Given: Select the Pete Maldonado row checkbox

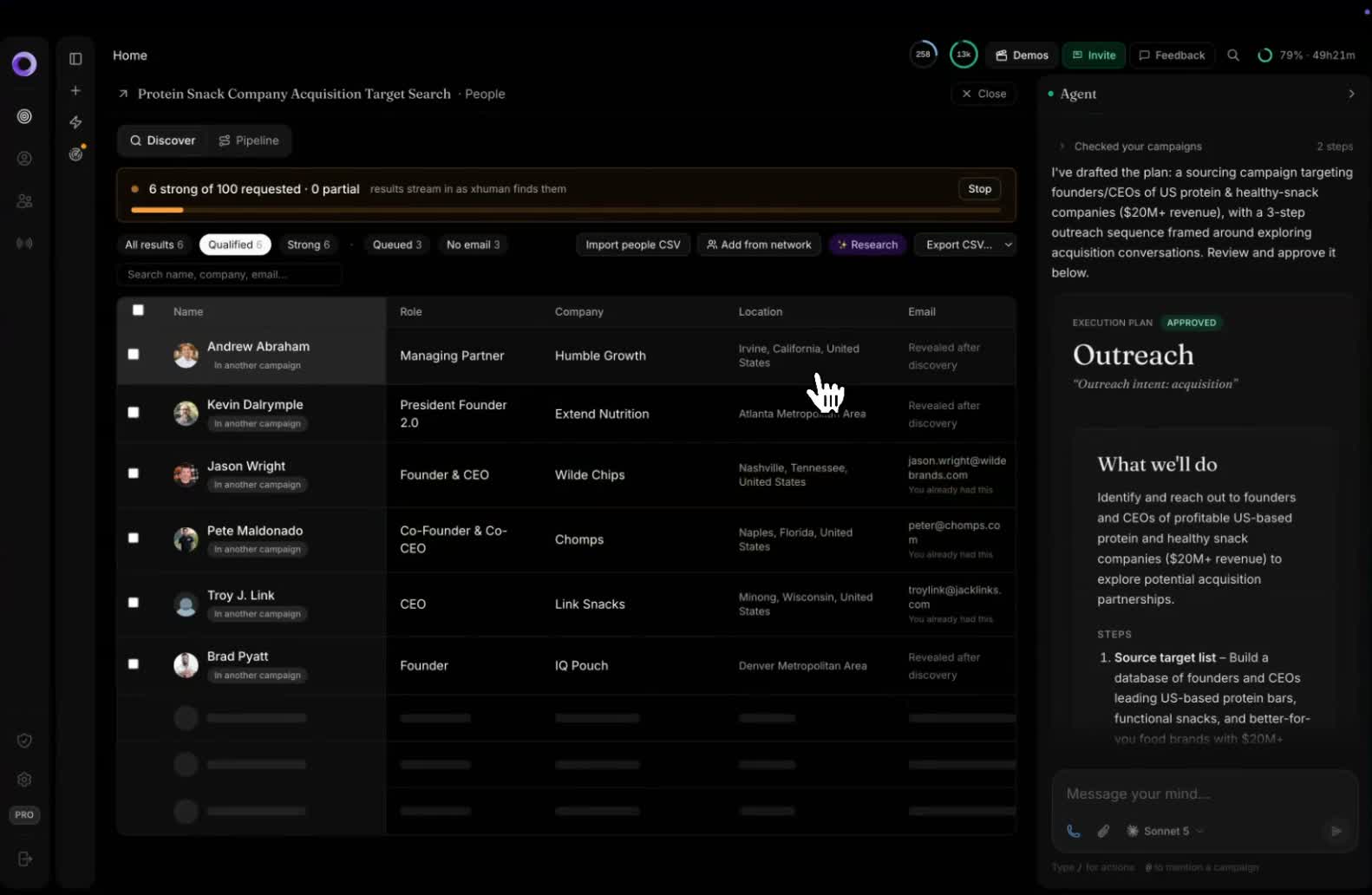Looking at the screenshot, I should coord(134,538).
